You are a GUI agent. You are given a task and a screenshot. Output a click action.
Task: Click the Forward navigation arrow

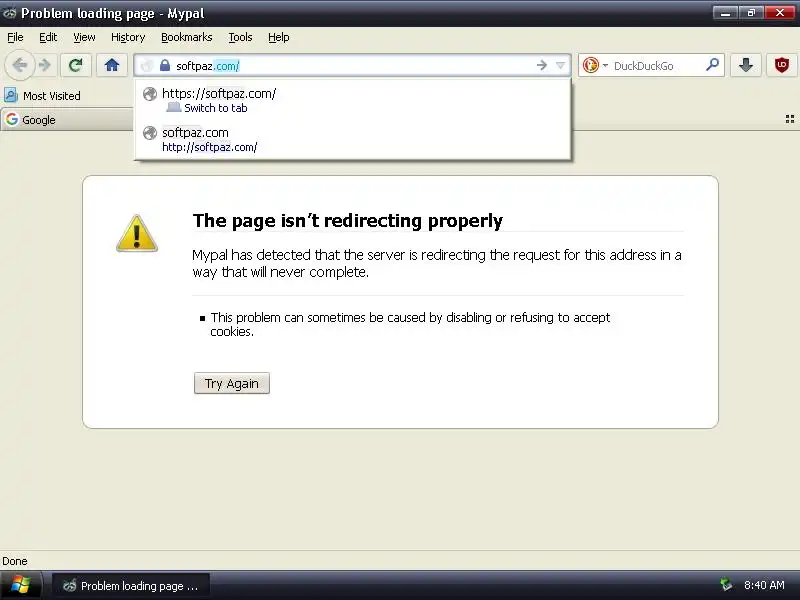coord(45,65)
